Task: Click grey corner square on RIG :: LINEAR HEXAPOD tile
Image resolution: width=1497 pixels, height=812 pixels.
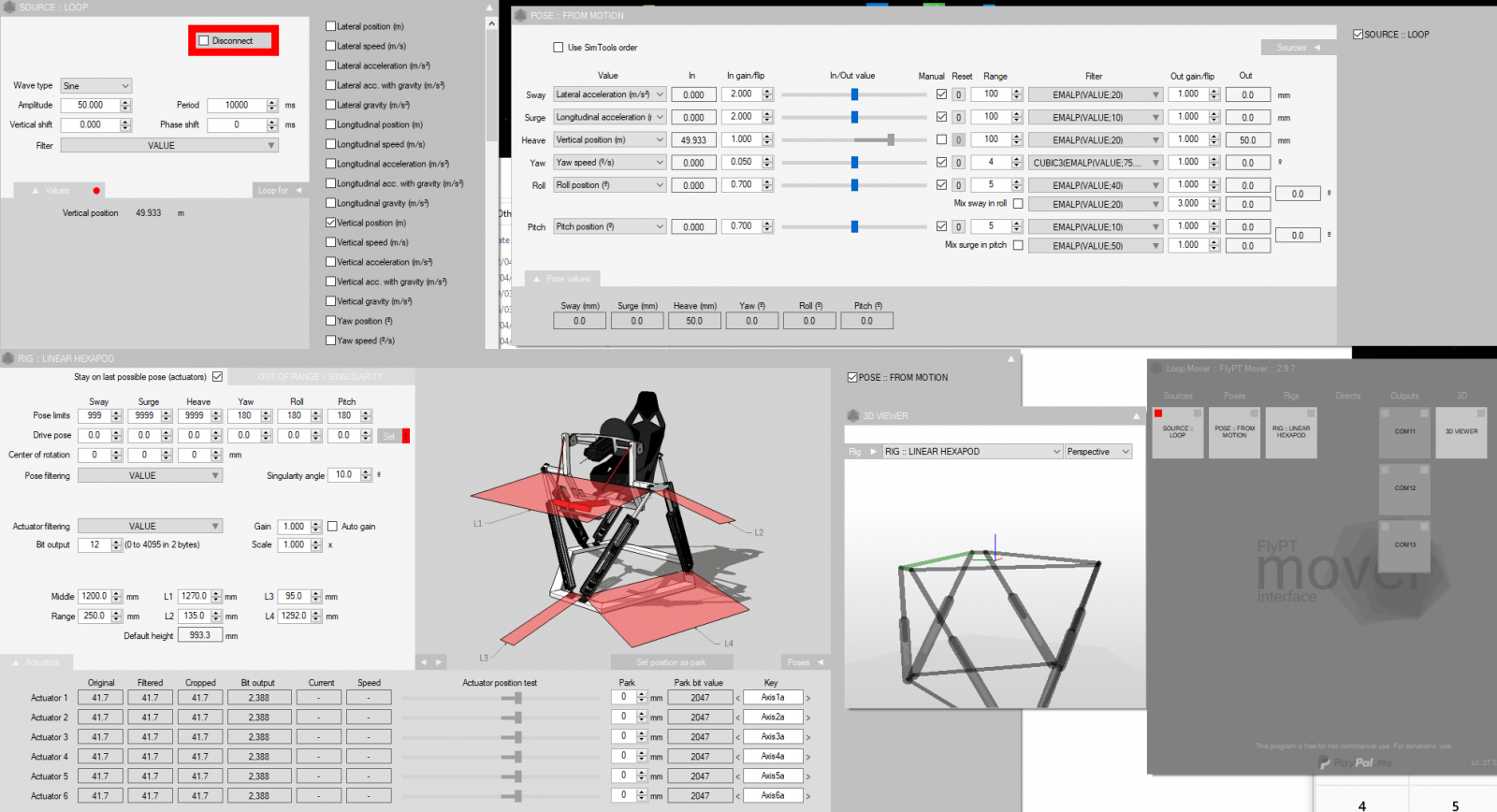Action: click(x=1311, y=413)
